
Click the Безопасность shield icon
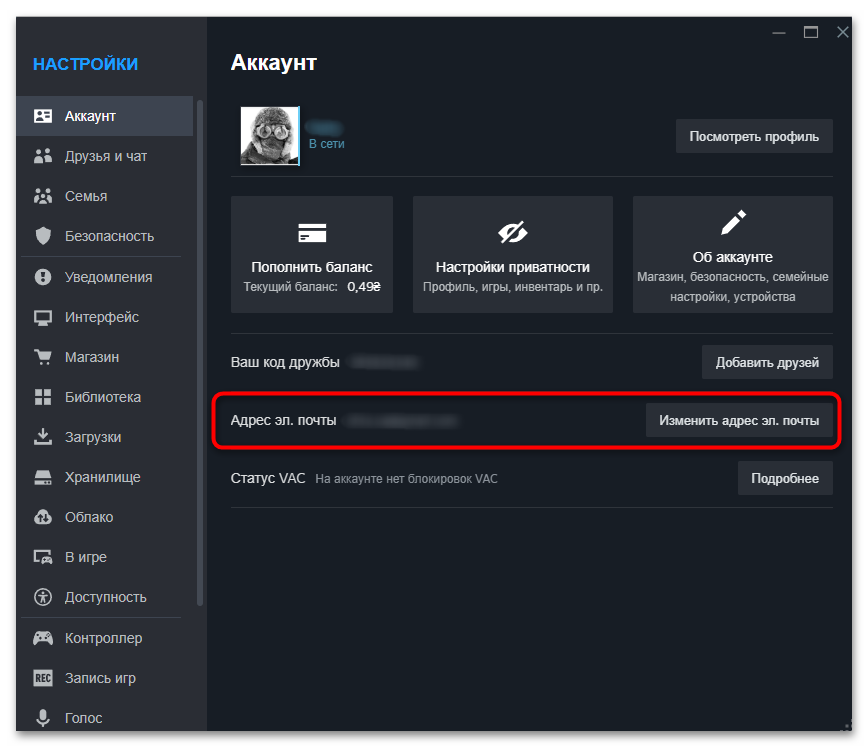[43, 236]
